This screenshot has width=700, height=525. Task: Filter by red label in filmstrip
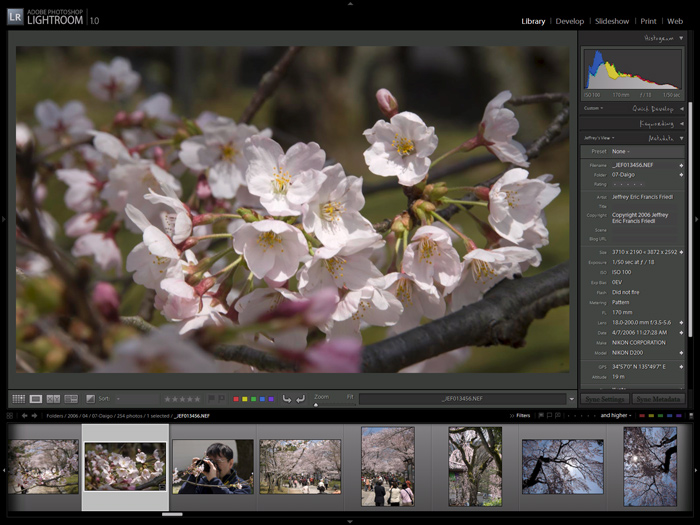pyautogui.click(x=642, y=416)
